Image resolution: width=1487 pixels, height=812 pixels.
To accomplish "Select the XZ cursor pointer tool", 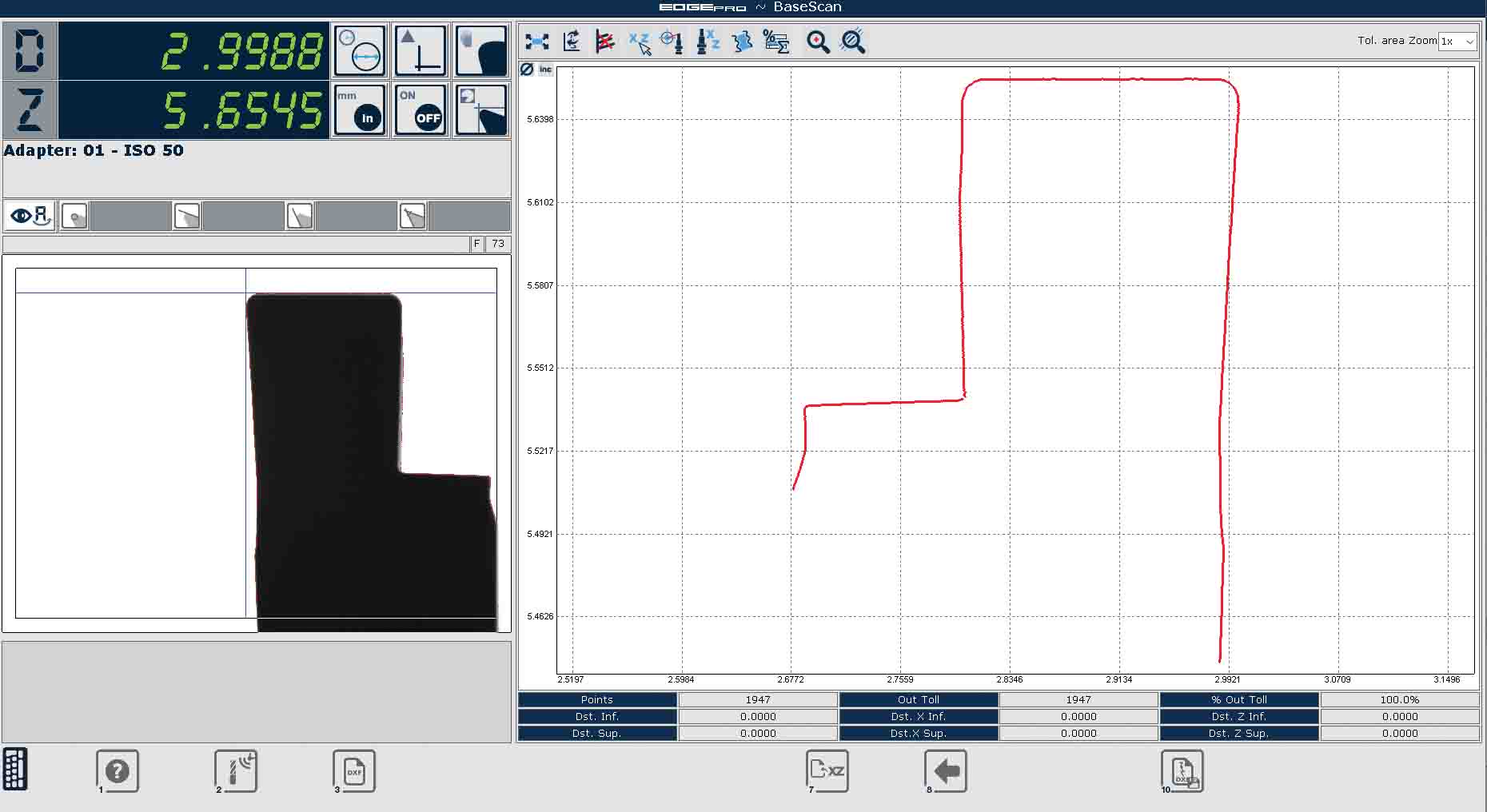I will coord(640,42).
